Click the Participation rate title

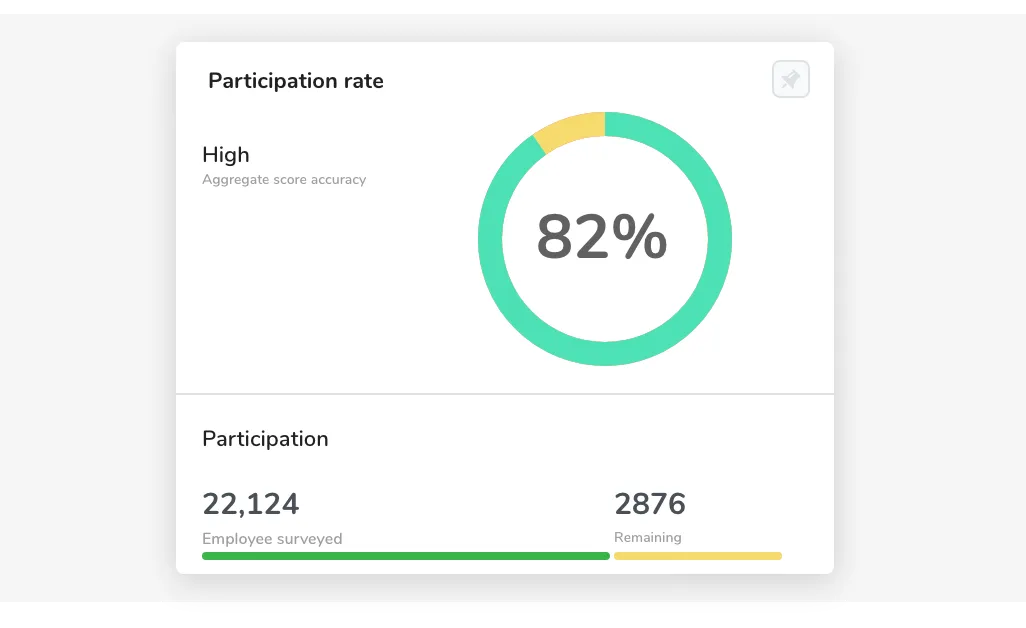coord(296,81)
